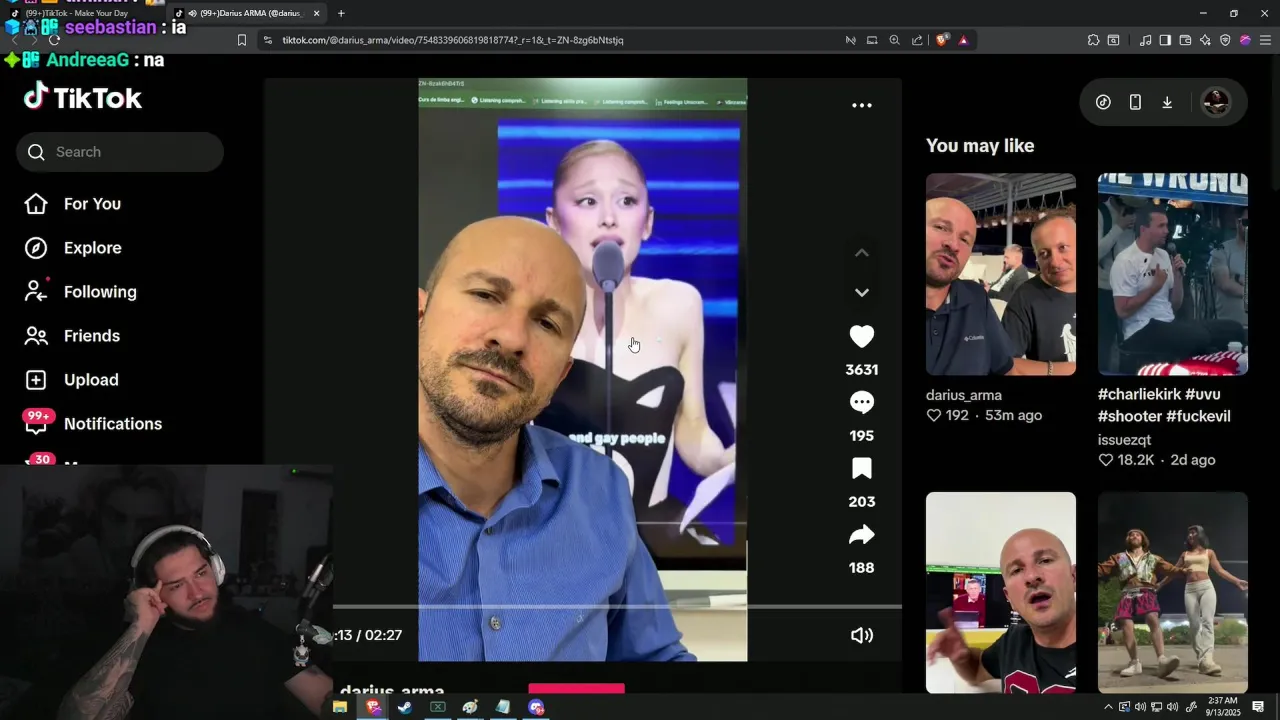Image resolution: width=1280 pixels, height=720 pixels.
Task: Bookmark this page in the address bar
Action: 241,40
